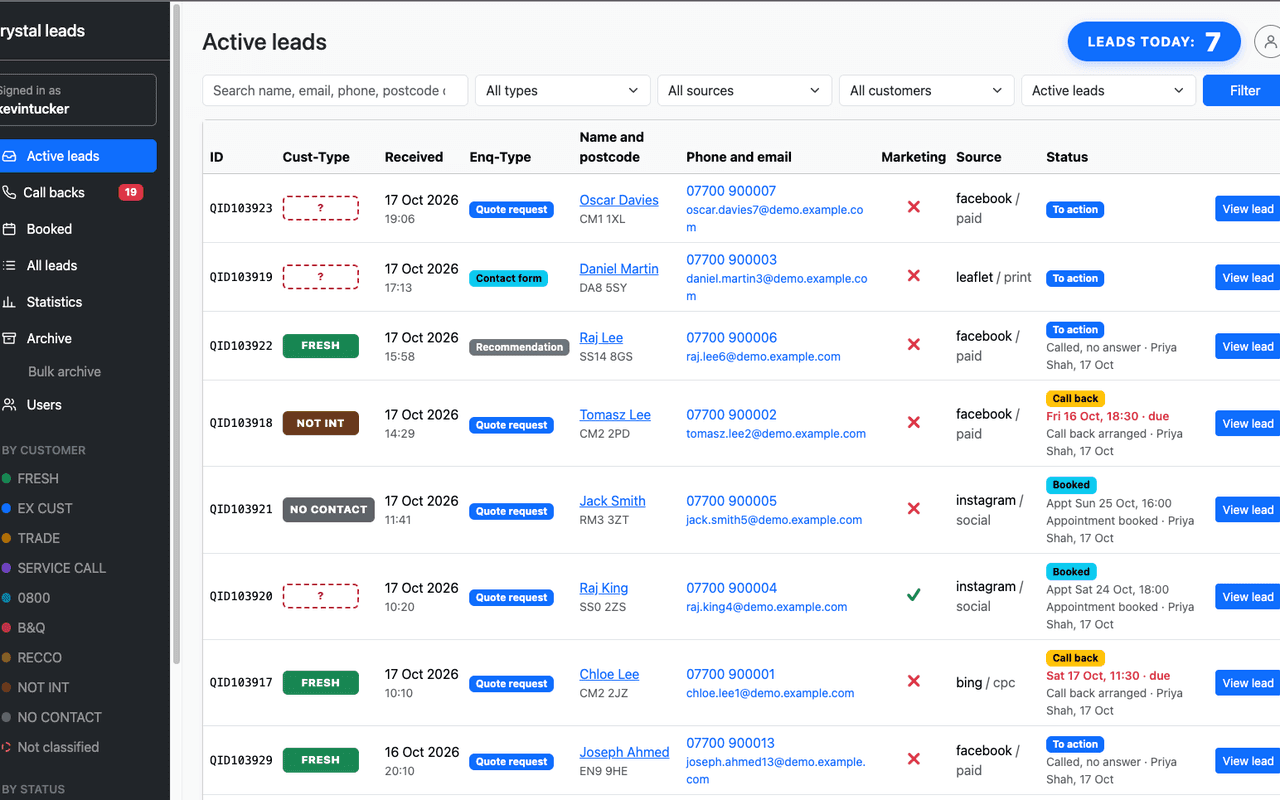
Task: Click the Booked status badge for Jack Smith
Action: coord(1071,485)
